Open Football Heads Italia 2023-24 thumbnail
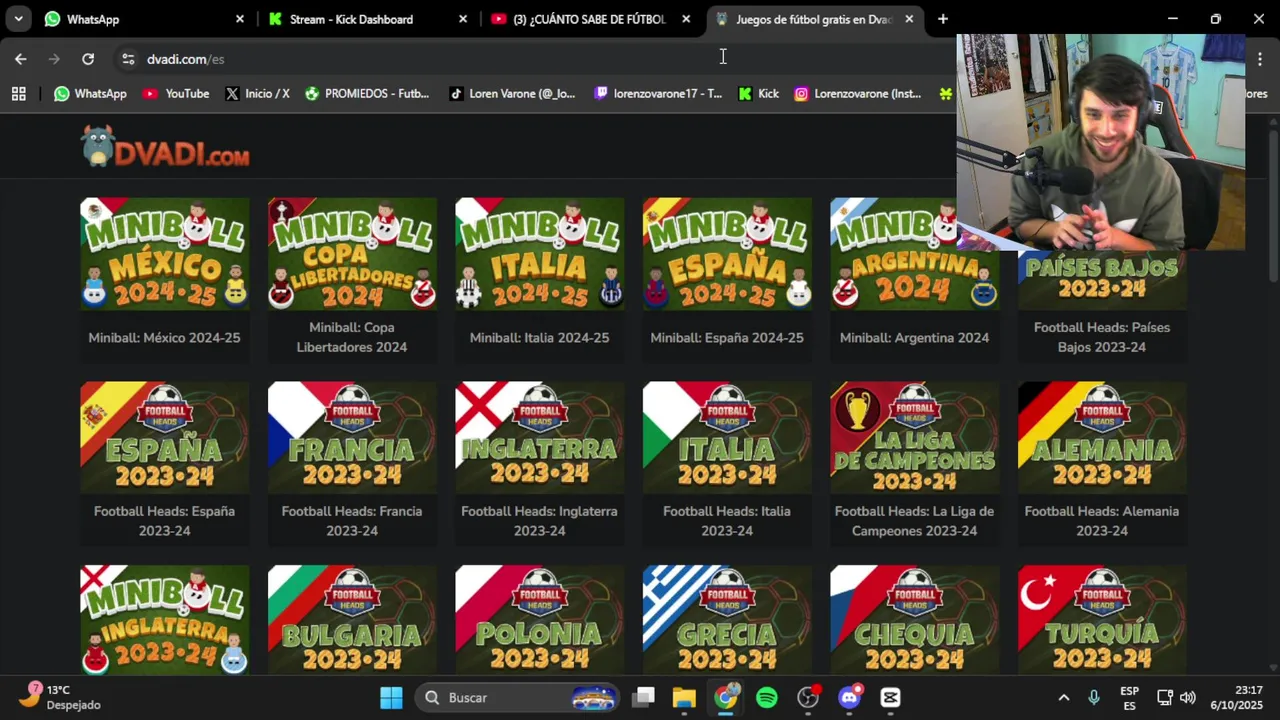Viewport: 1280px width, 720px height. pyautogui.click(x=727, y=437)
